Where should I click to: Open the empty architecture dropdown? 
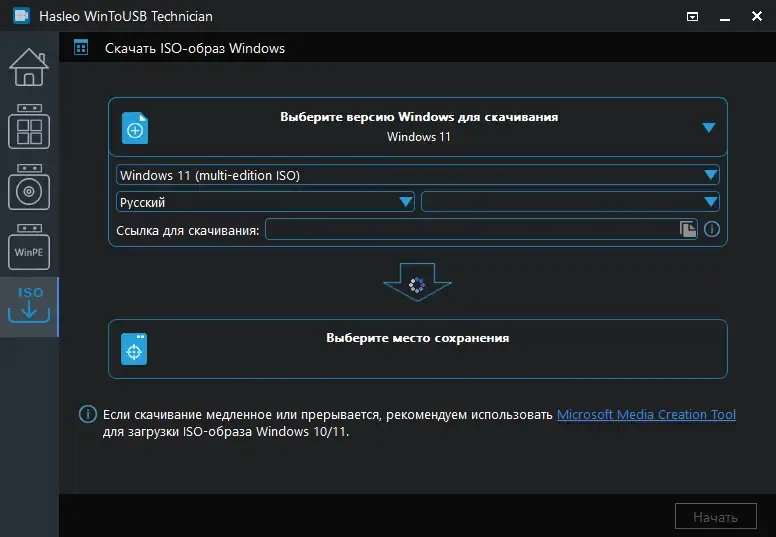point(570,202)
